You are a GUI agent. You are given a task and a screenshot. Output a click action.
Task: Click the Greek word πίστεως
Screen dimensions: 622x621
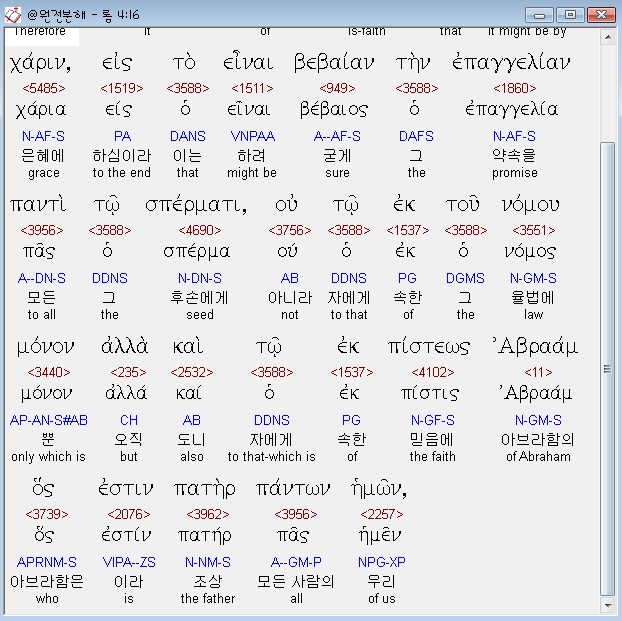point(429,347)
